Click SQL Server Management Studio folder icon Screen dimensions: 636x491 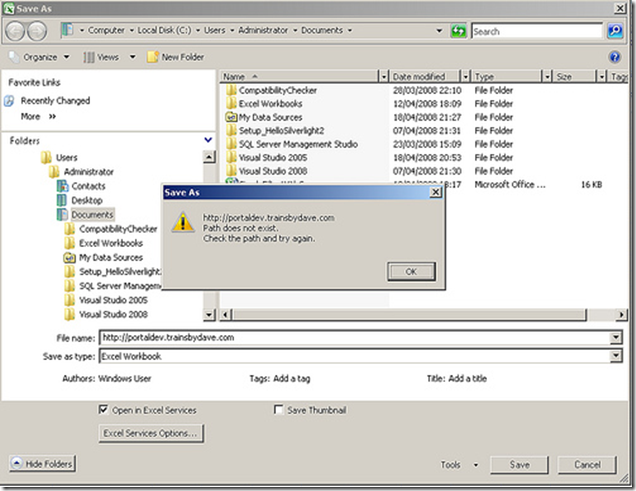point(231,144)
